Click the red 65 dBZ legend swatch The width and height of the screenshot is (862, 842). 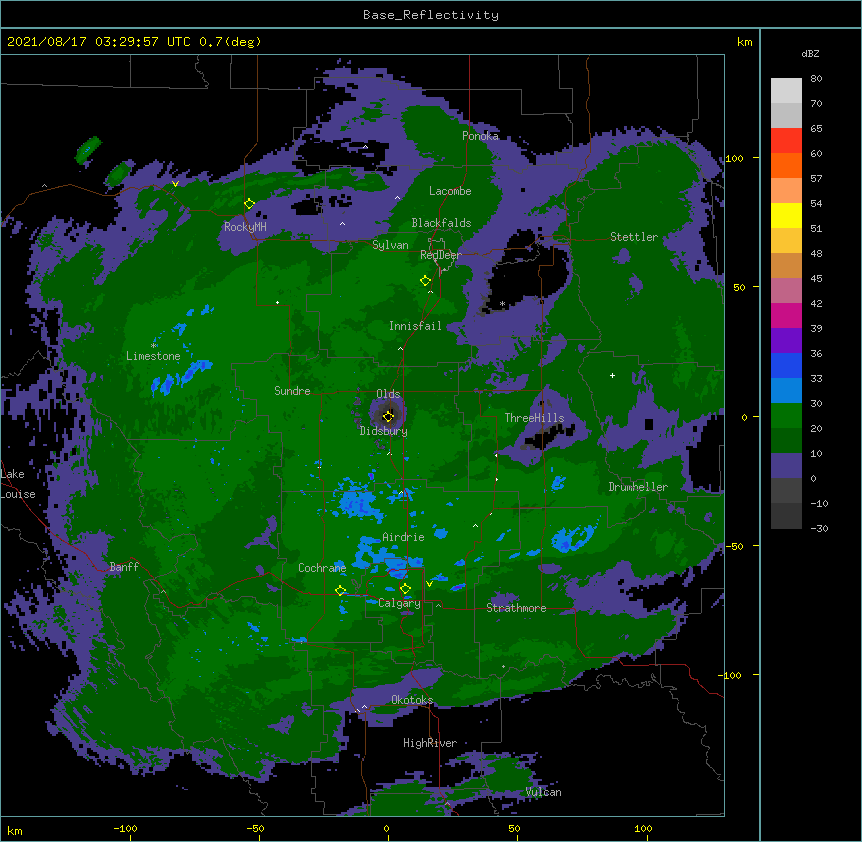tap(786, 141)
